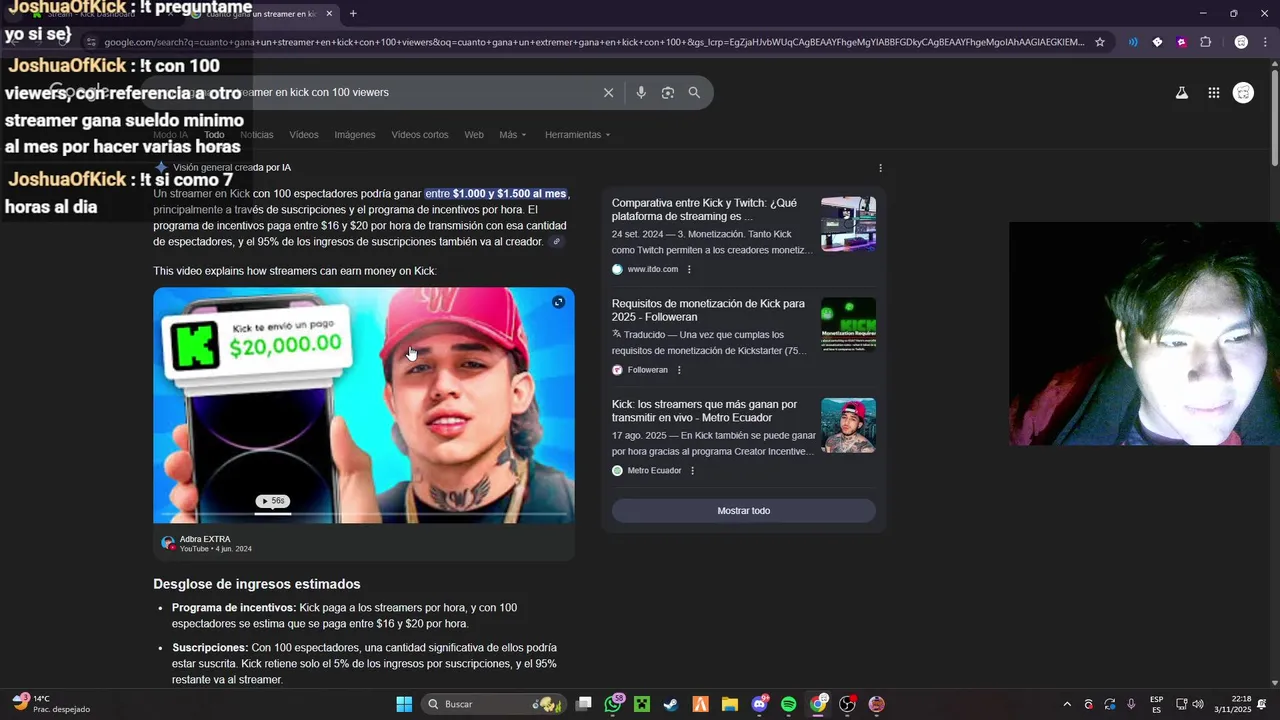Screen dimensions: 1280x720
Task: Adjust volume via speaker tray icon
Action: (1198, 704)
